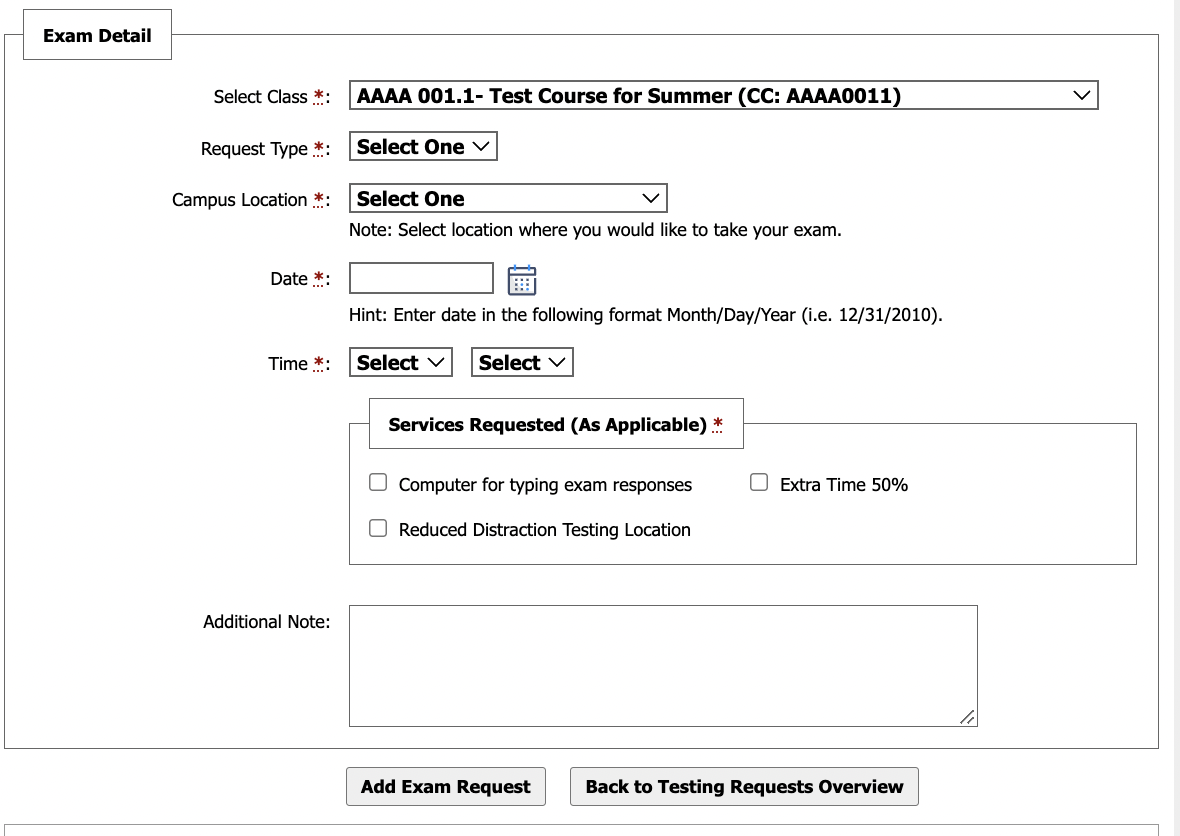
Task: Grab the Additional Note resize handle
Action: (968, 718)
